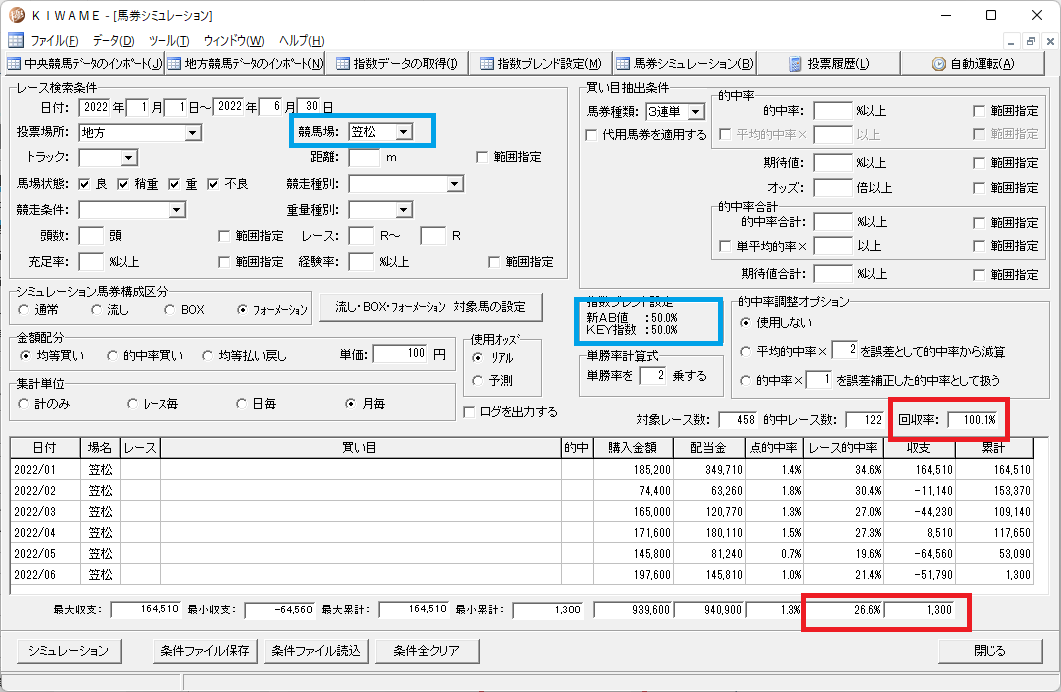Select 平均的中率× adjustment option radio

click(x=746, y=352)
